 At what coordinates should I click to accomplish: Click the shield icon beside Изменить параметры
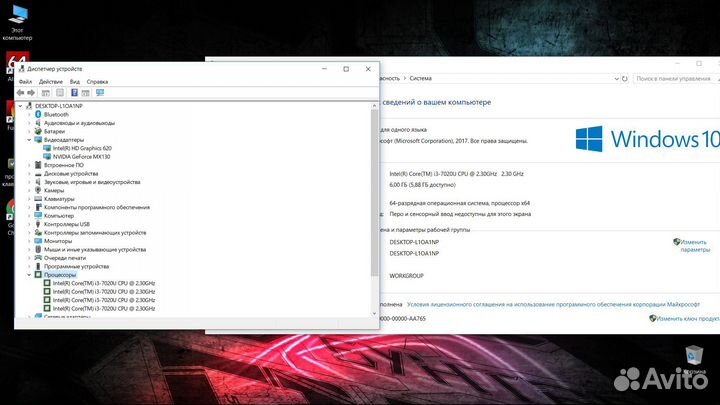pos(676,242)
